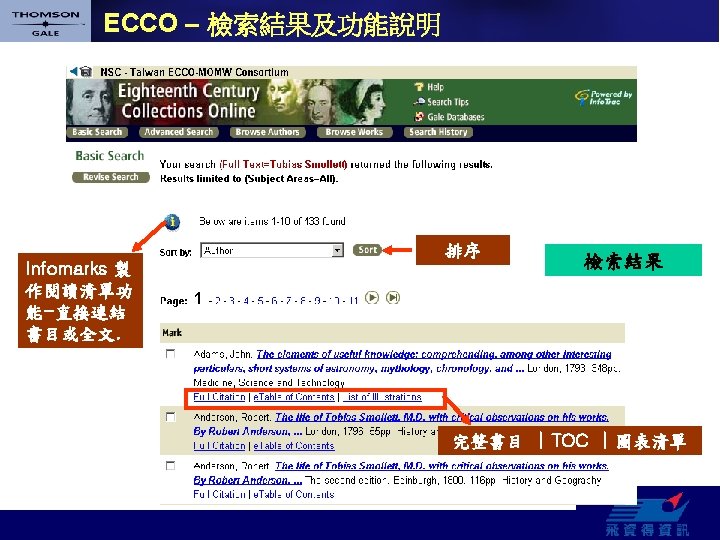720x540 pixels.
Task: Open the 1796 Life of Tobias Smollett title
Action: tap(401, 424)
